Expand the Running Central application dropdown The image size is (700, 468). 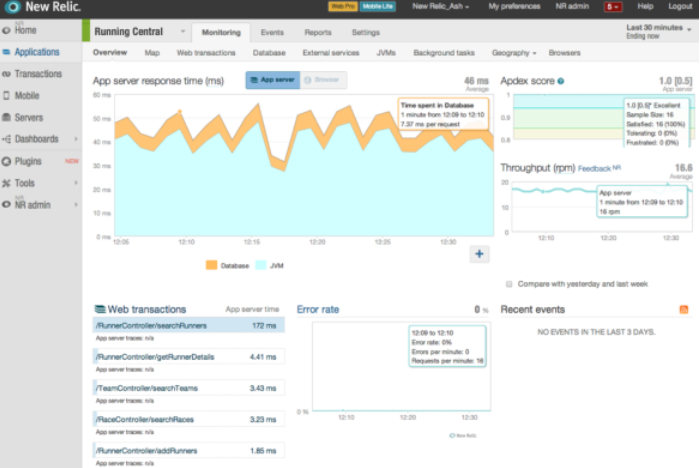pyautogui.click(x=183, y=31)
